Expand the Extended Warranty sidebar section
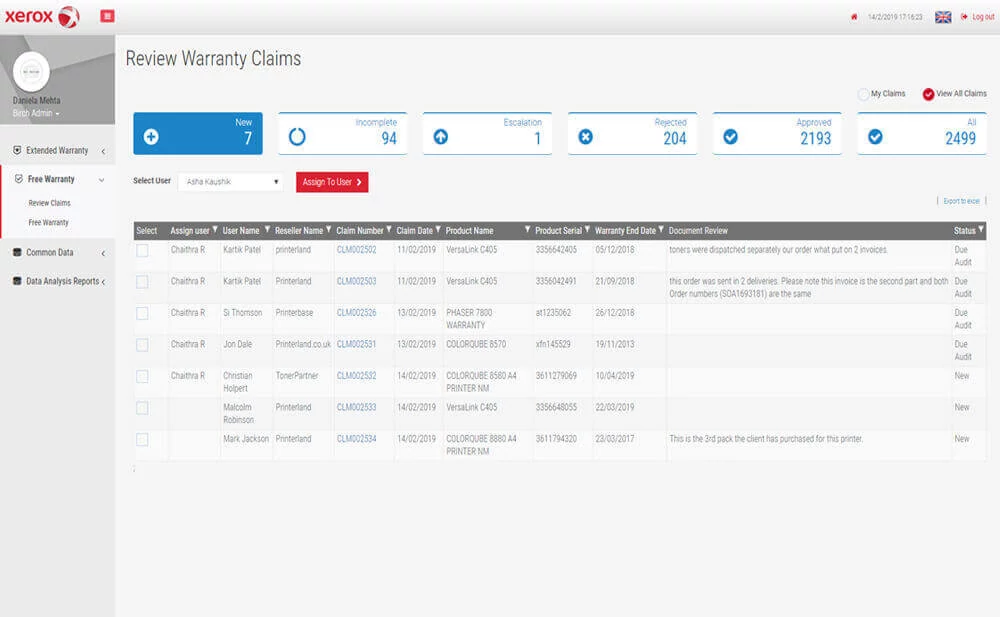The width and height of the screenshot is (1000, 617). 59,151
